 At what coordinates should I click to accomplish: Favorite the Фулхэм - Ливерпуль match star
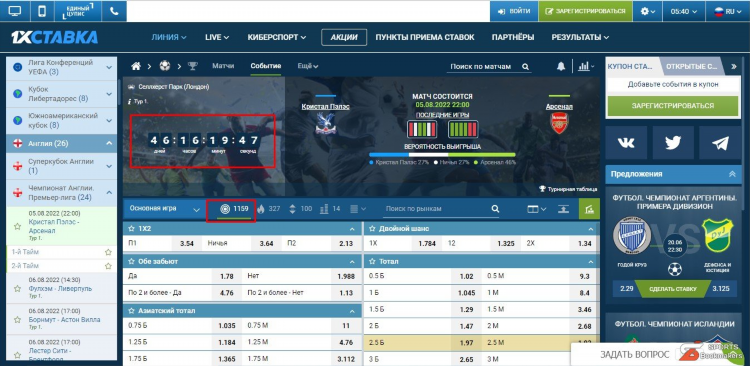tap(17, 288)
